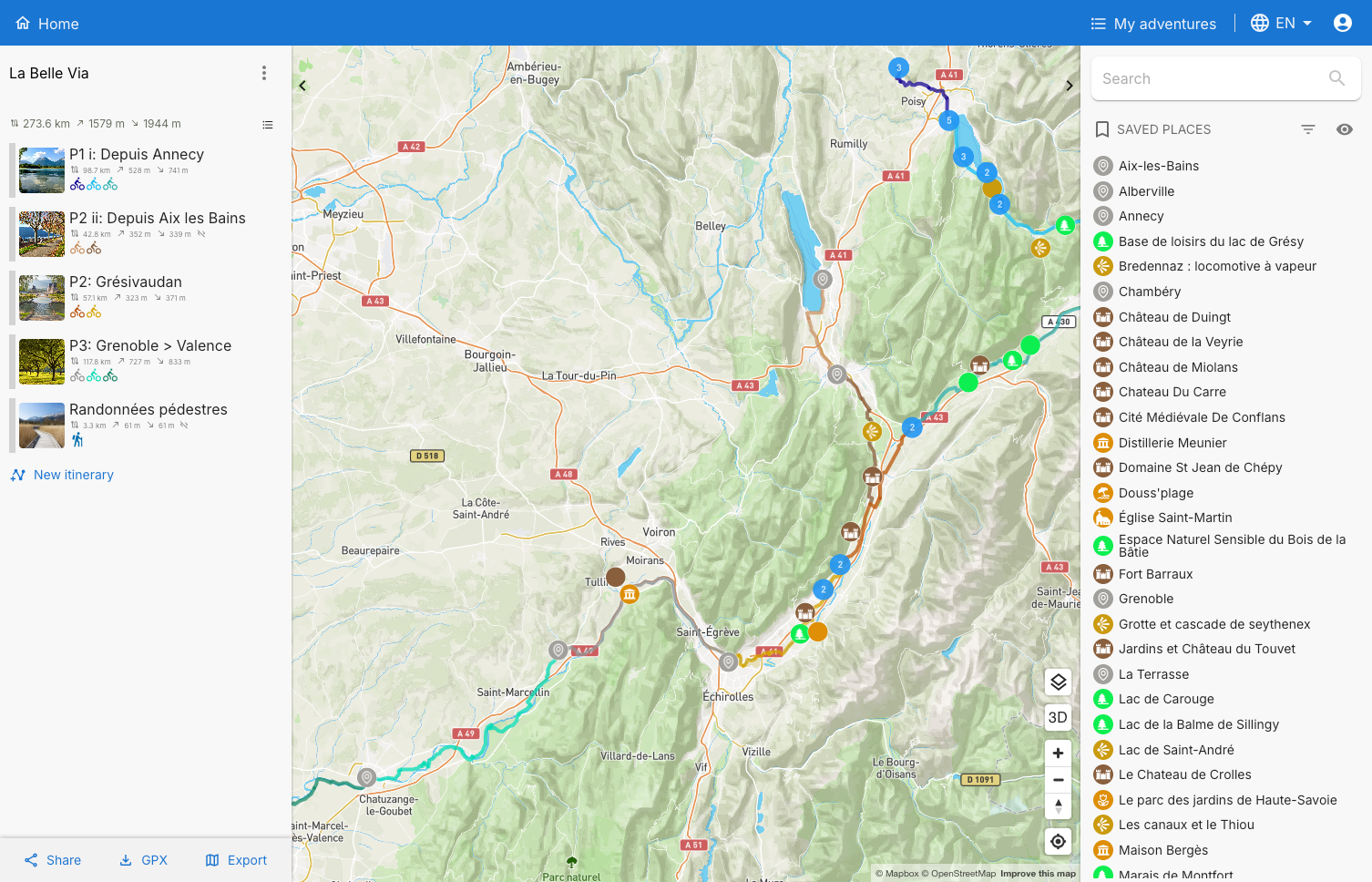Zoom out on the map
This screenshot has width=1372, height=882.
tap(1058, 780)
